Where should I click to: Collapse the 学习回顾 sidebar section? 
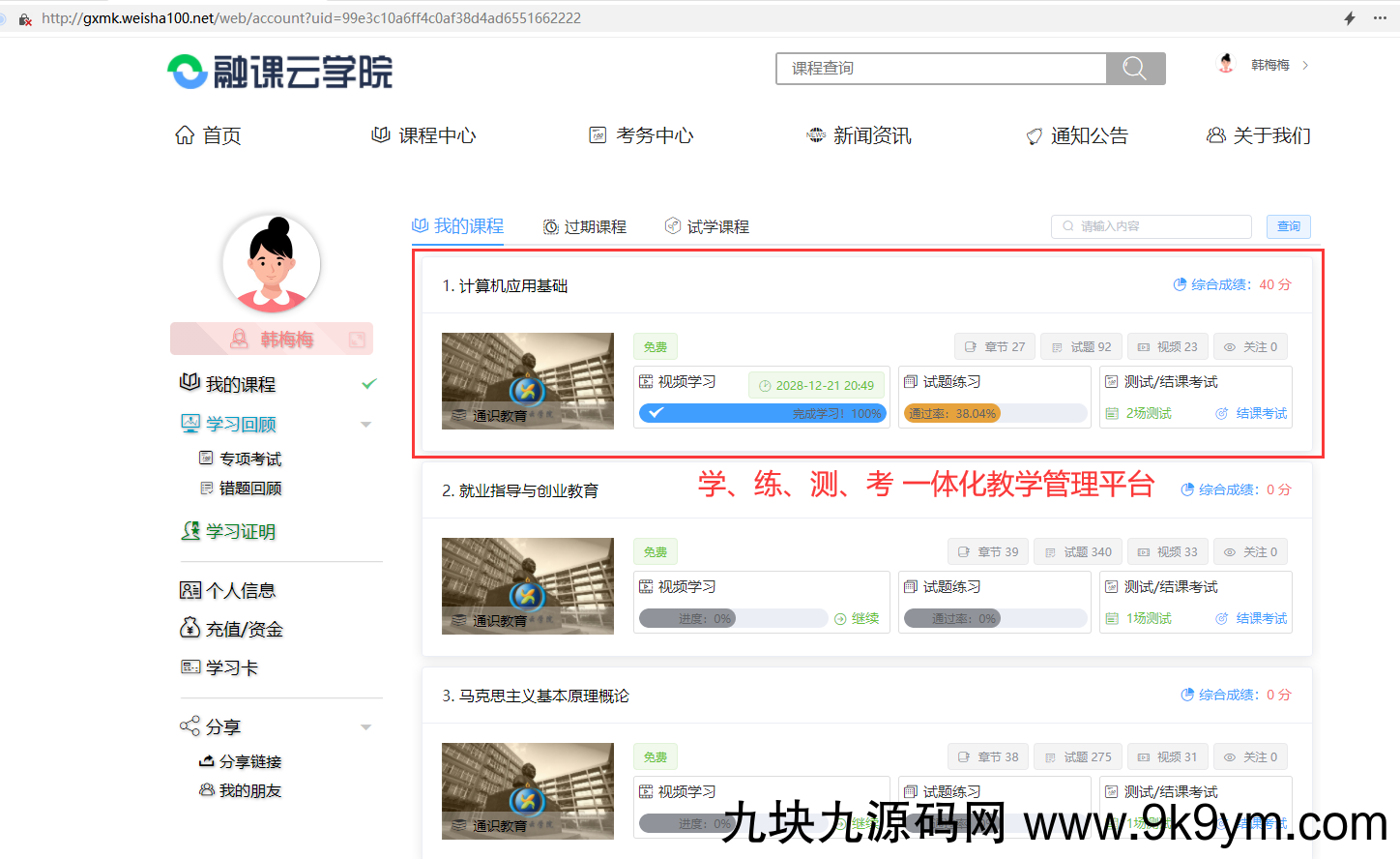coord(365,424)
